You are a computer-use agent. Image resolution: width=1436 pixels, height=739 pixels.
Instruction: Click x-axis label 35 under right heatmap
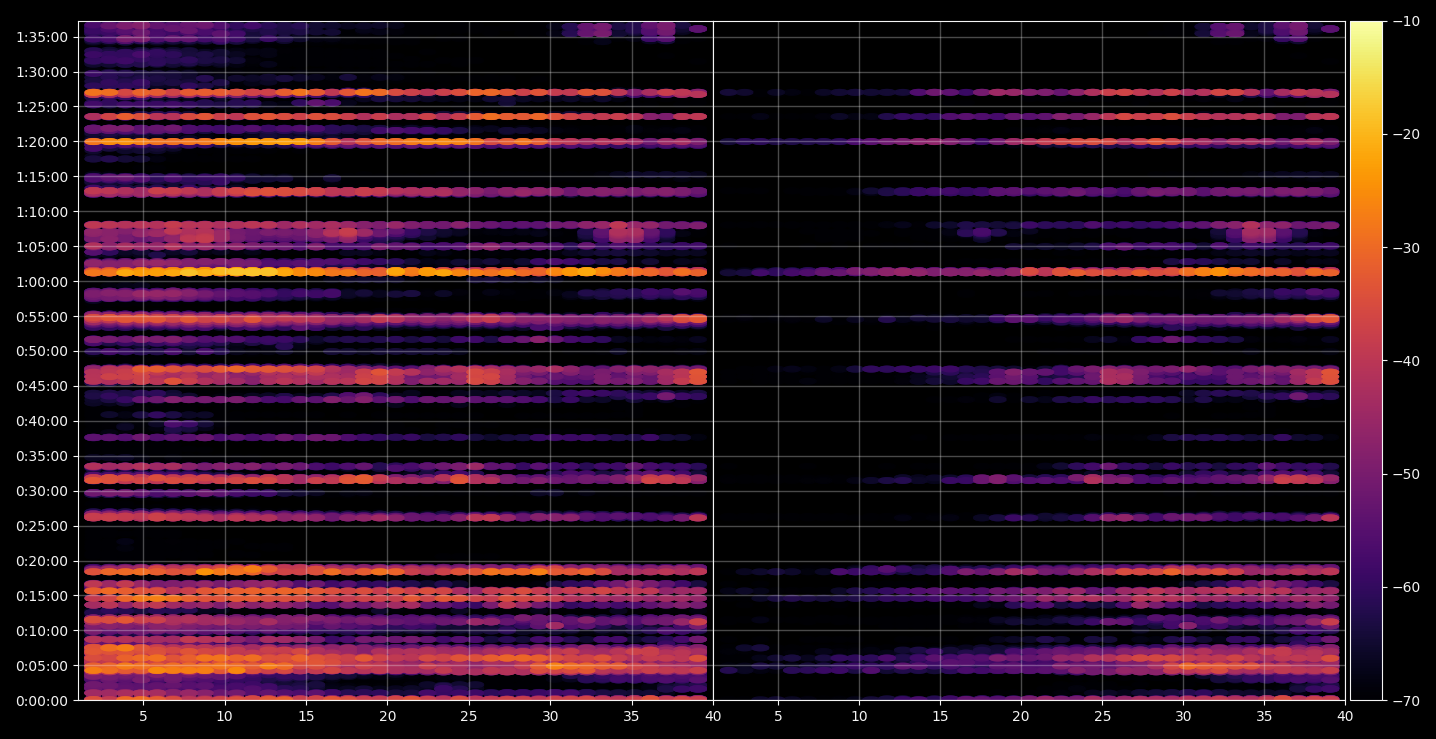coord(1265,717)
